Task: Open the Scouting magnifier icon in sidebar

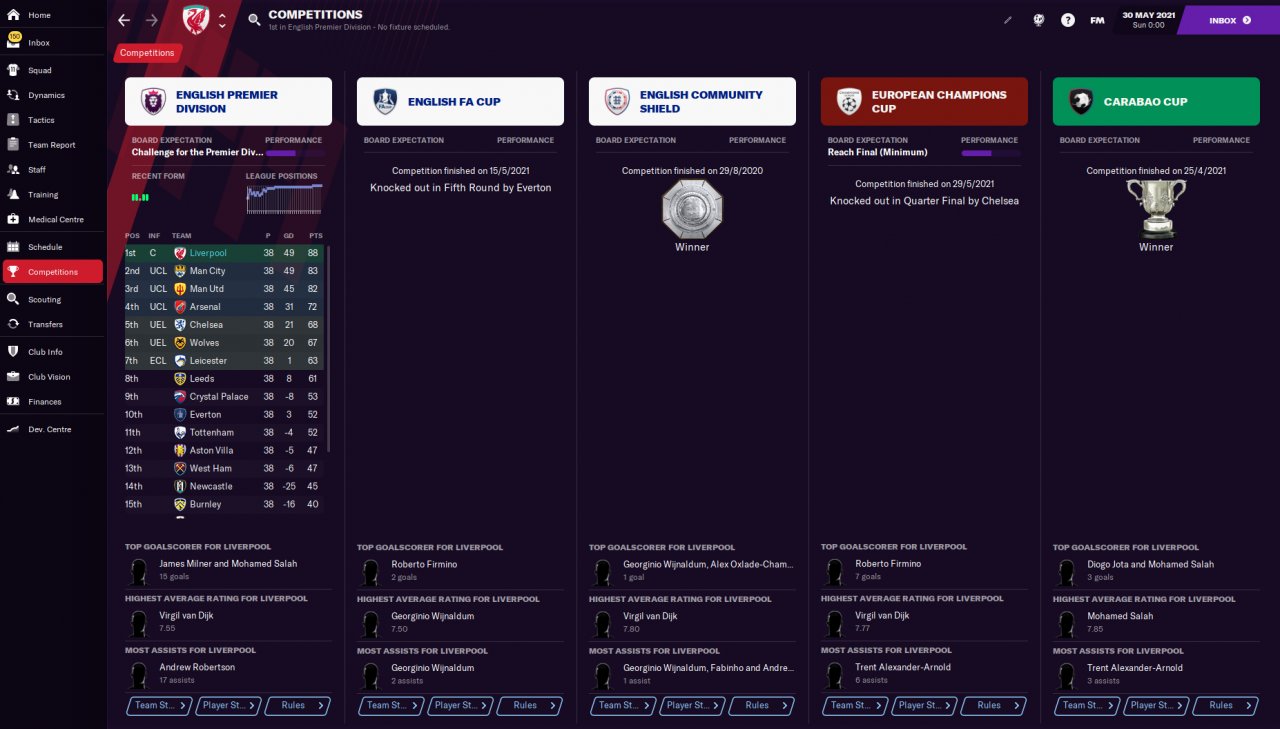Action: [x=13, y=300]
